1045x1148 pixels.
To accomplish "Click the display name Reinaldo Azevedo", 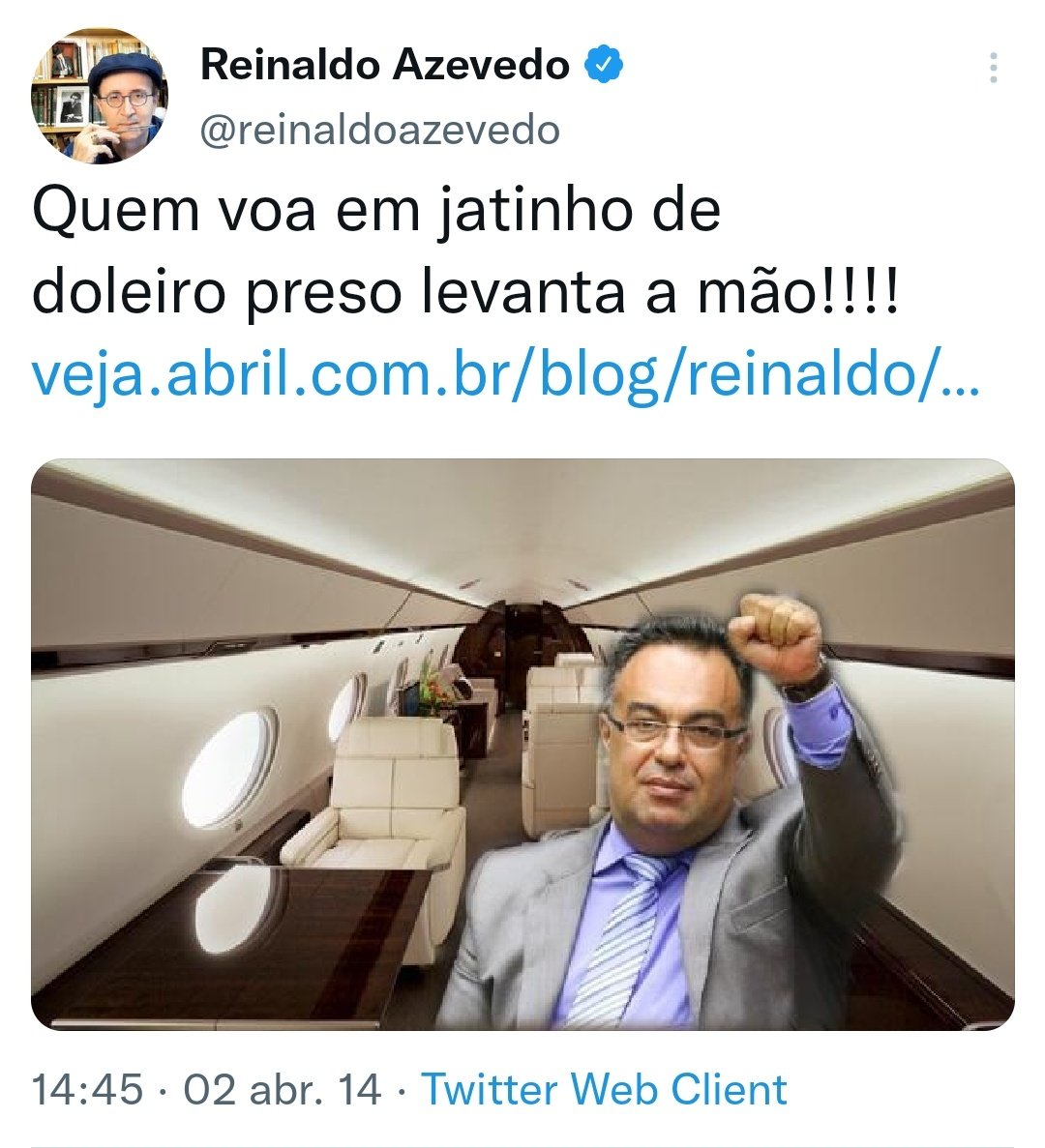I will pos(384,65).
